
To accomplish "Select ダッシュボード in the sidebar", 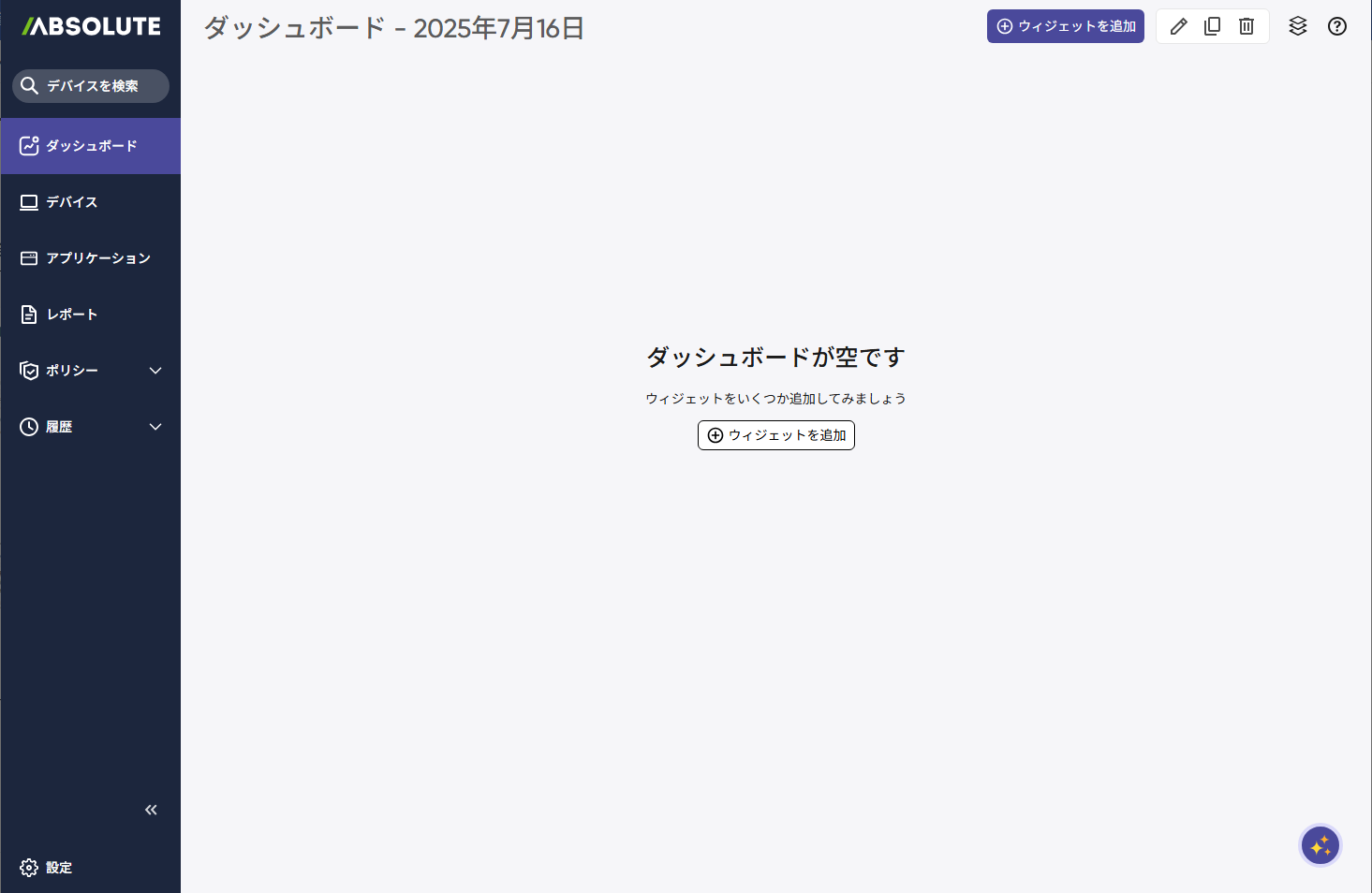I will 91,146.
